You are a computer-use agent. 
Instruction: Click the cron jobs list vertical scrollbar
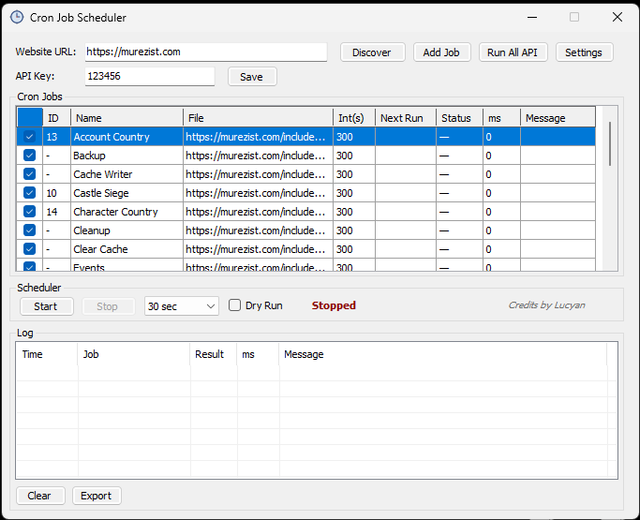pyautogui.click(x=610, y=188)
